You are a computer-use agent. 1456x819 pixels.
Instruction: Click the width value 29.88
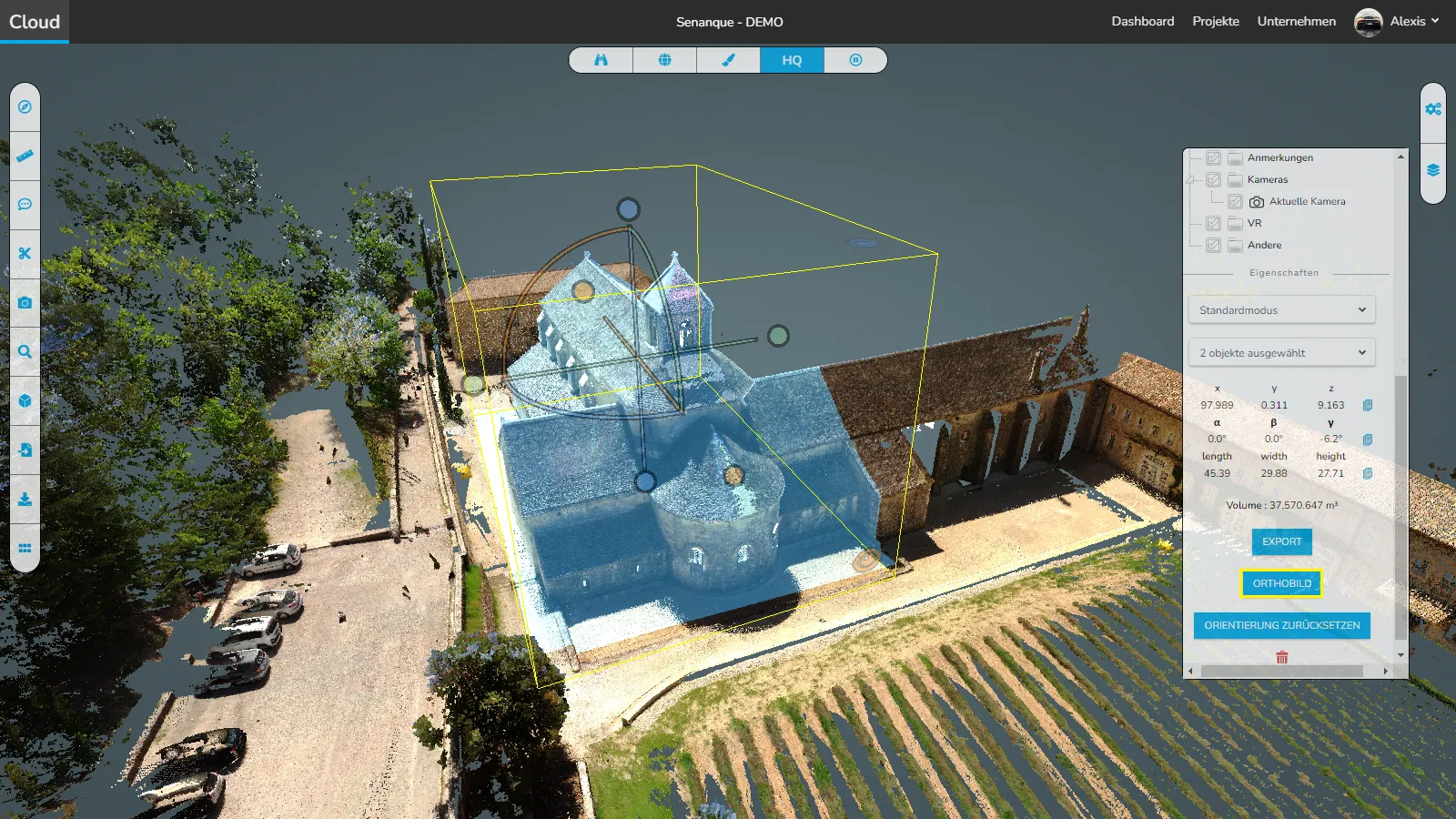point(1274,473)
